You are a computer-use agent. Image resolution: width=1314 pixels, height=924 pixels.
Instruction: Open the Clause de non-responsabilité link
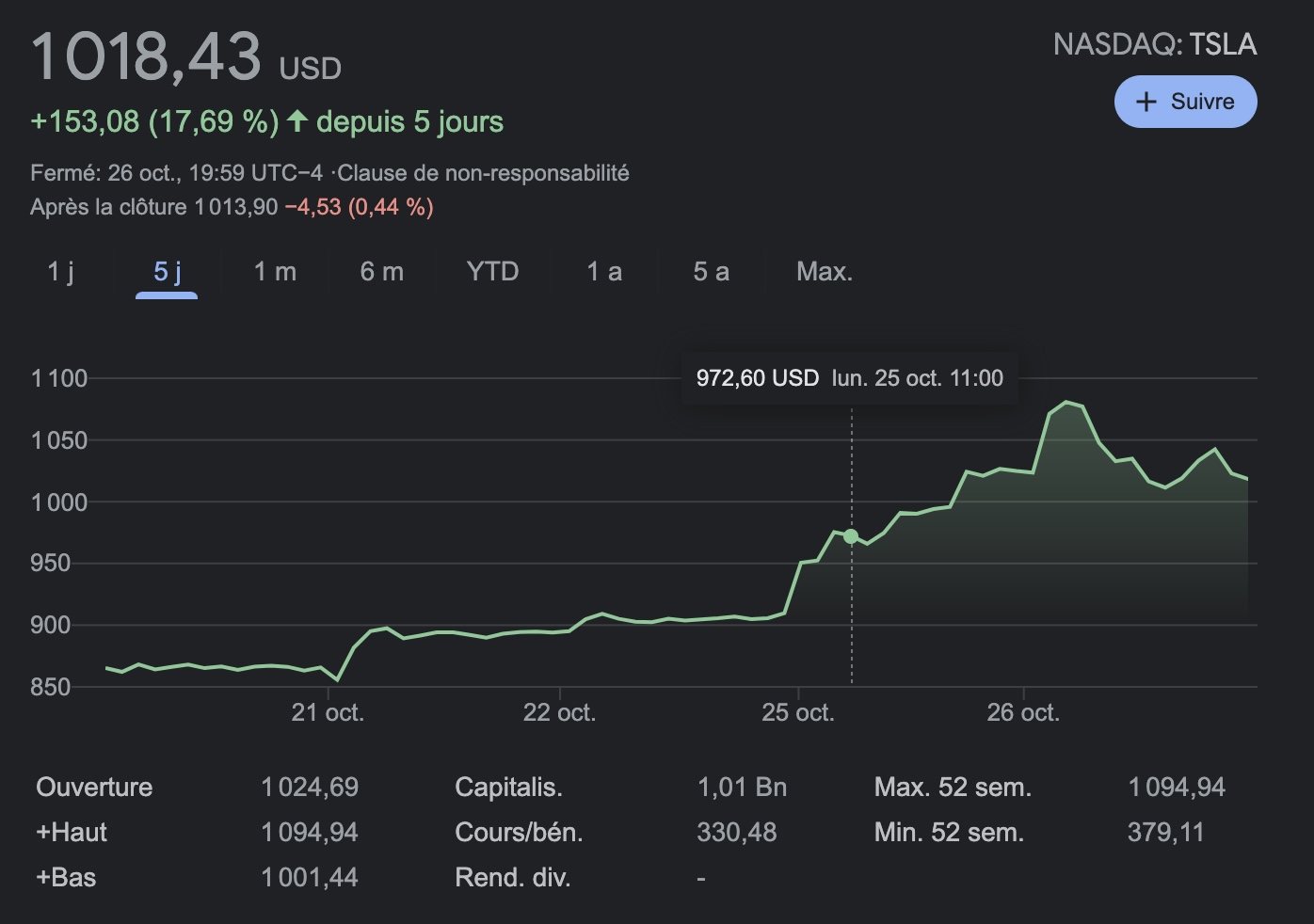tap(483, 173)
